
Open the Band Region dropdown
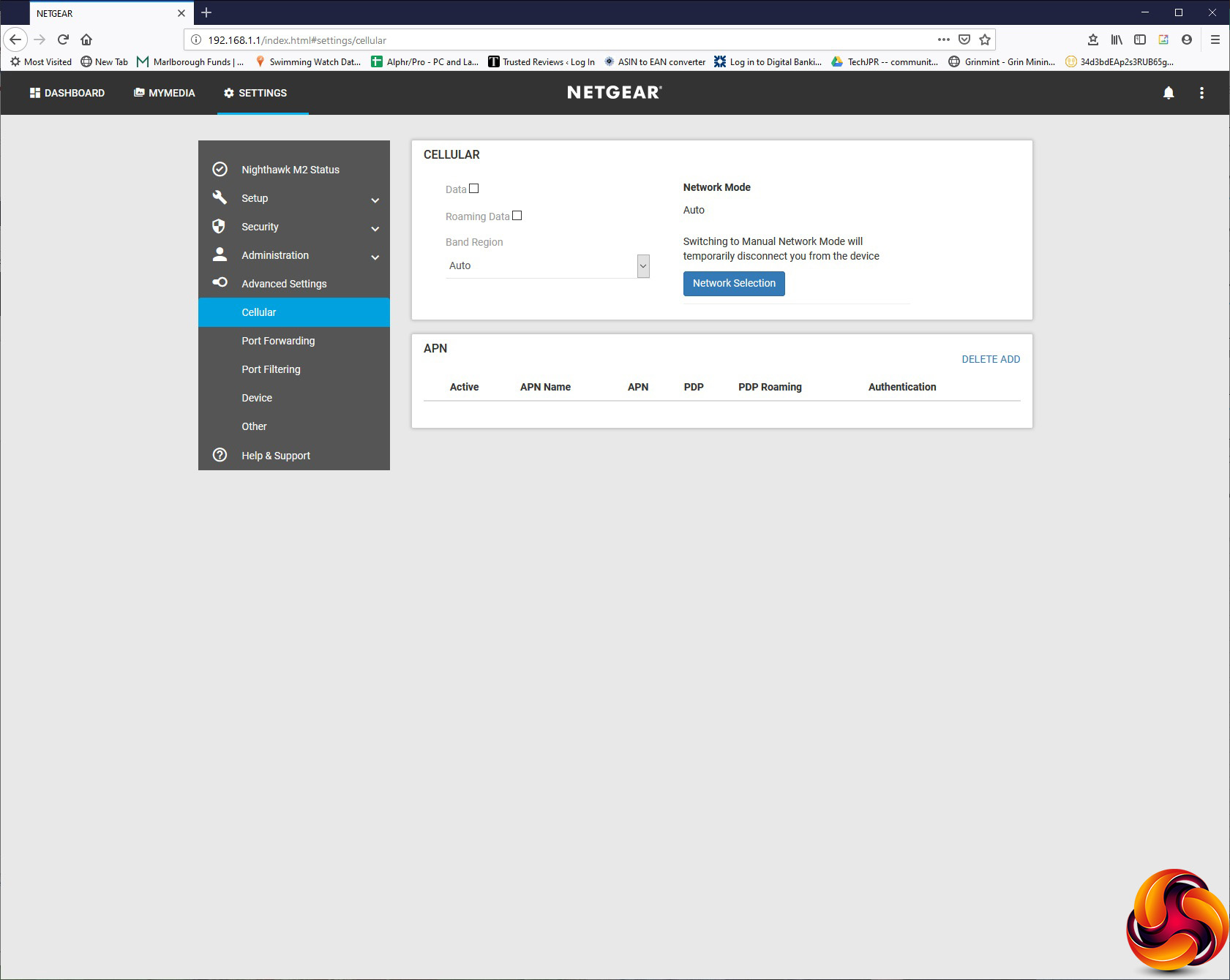click(547, 265)
